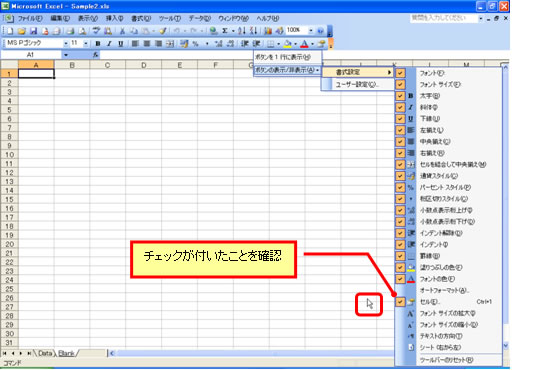Click the New workbook toolbar icon
540x370 pixels.
[10, 31]
